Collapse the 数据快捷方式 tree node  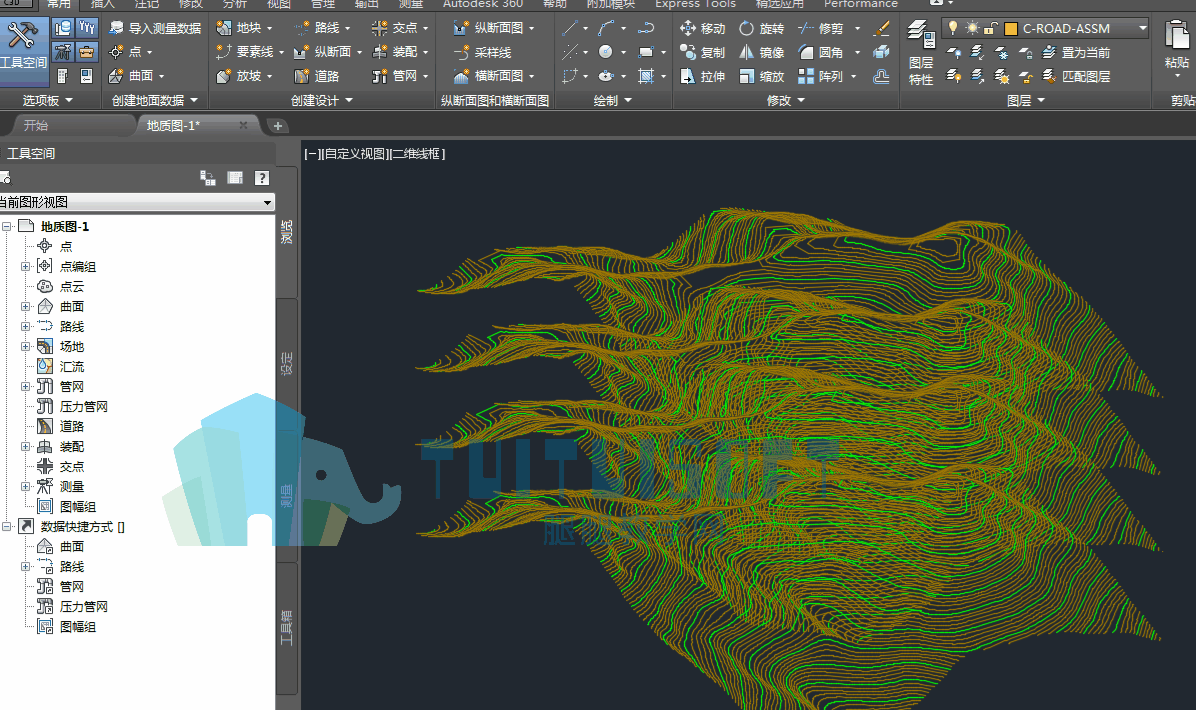pyautogui.click(x=7, y=527)
